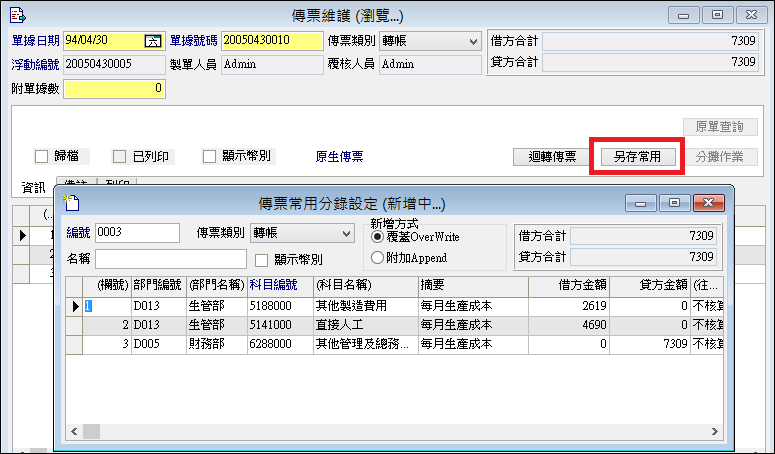
Task: Click the row indicator arrow for row 1 in dialog grid
Action: tap(75, 306)
